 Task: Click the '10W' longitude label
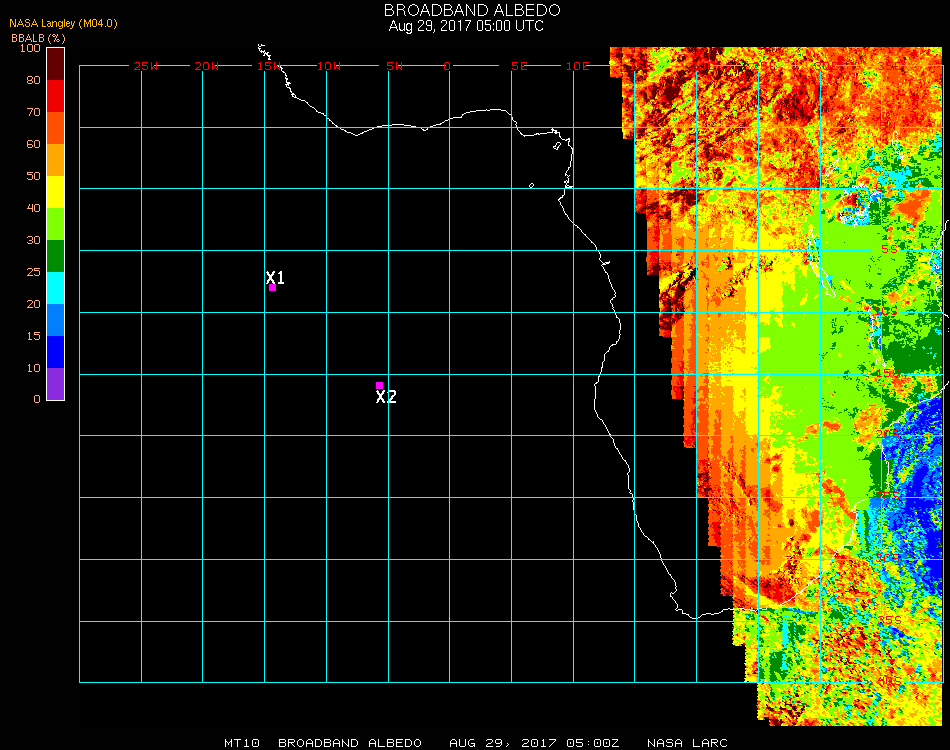point(329,66)
